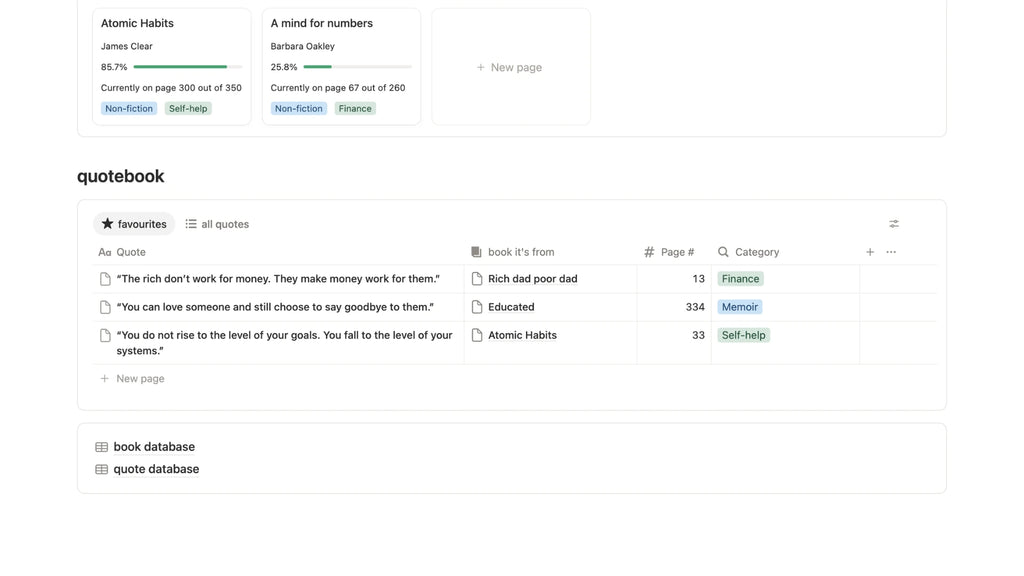Screen dimensions: 1024x576
Task: Select quote "You can love someone and still"
Action: [276, 307]
